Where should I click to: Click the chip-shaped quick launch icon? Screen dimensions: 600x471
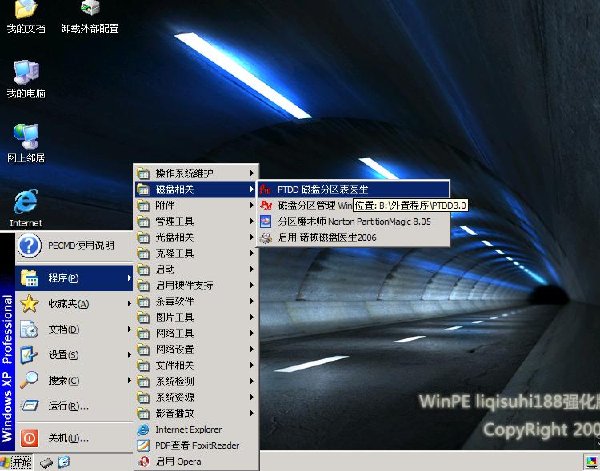click(x=46, y=463)
